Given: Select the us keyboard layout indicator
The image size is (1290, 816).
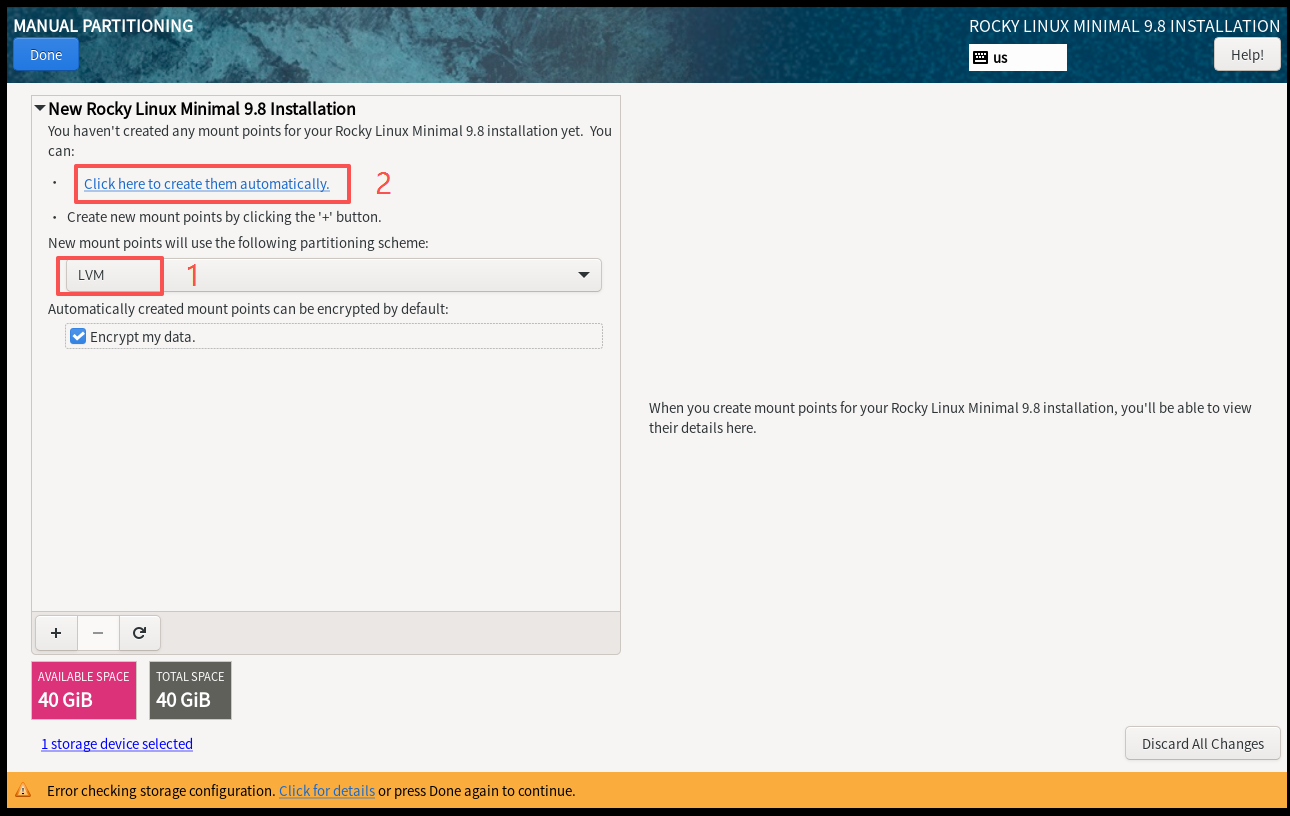Looking at the screenshot, I should click(x=1018, y=58).
